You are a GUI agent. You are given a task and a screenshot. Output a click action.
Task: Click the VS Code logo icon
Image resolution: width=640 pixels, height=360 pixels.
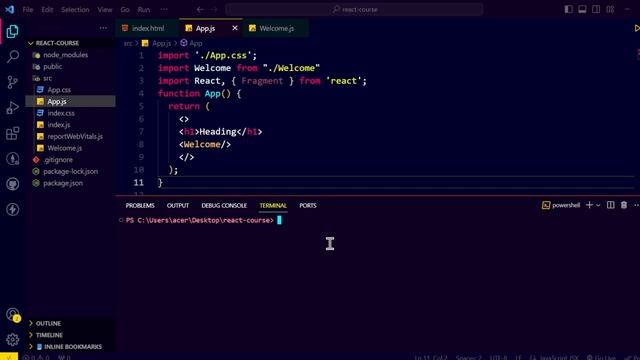tap(9, 9)
